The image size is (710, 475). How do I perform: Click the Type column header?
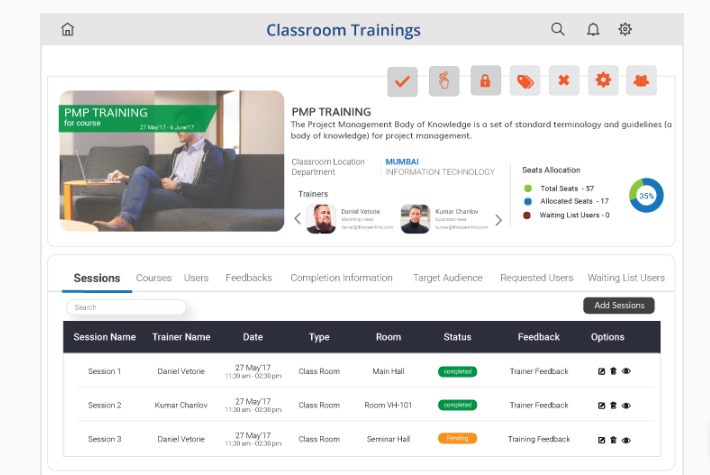click(x=319, y=337)
